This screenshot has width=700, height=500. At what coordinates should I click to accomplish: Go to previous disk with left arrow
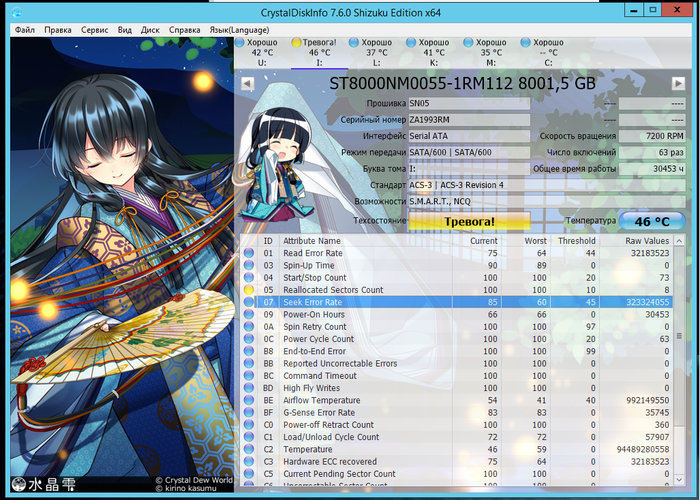[x=249, y=84]
